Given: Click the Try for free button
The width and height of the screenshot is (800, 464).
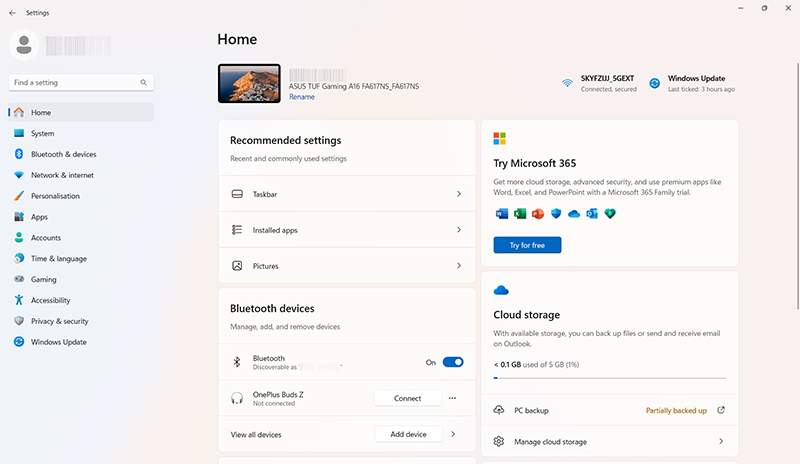Looking at the screenshot, I should (x=527, y=245).
